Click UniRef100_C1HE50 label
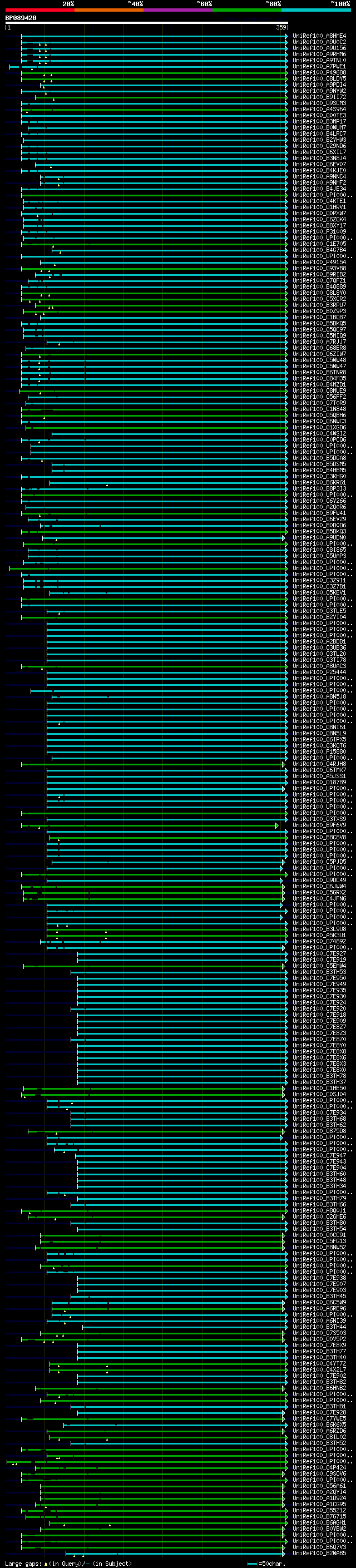Viewport: 356px width, 1568px height. 319,1088
